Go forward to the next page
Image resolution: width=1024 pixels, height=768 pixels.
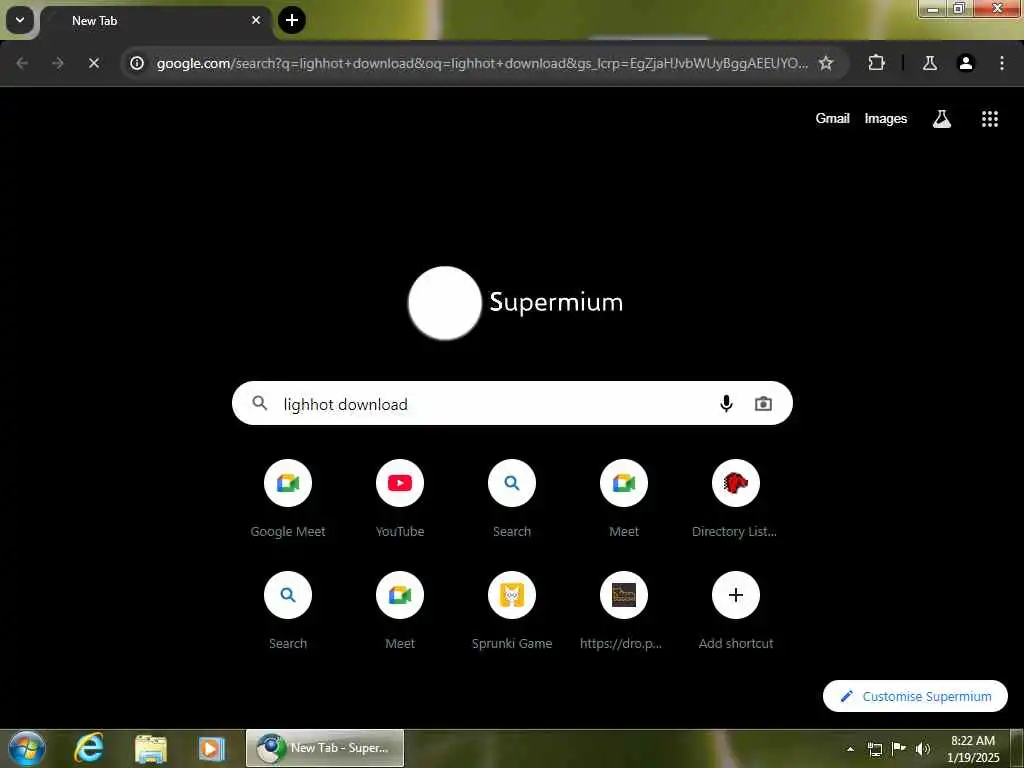pyautogui.click(x=58, y=63)
